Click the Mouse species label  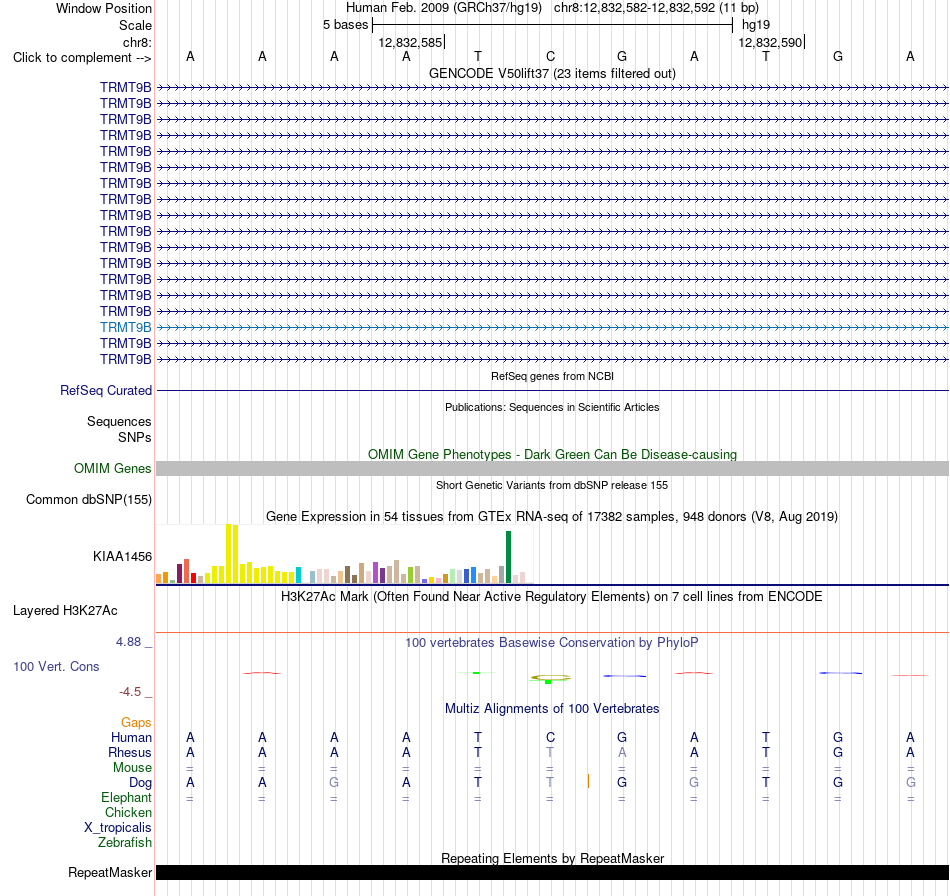132,768
